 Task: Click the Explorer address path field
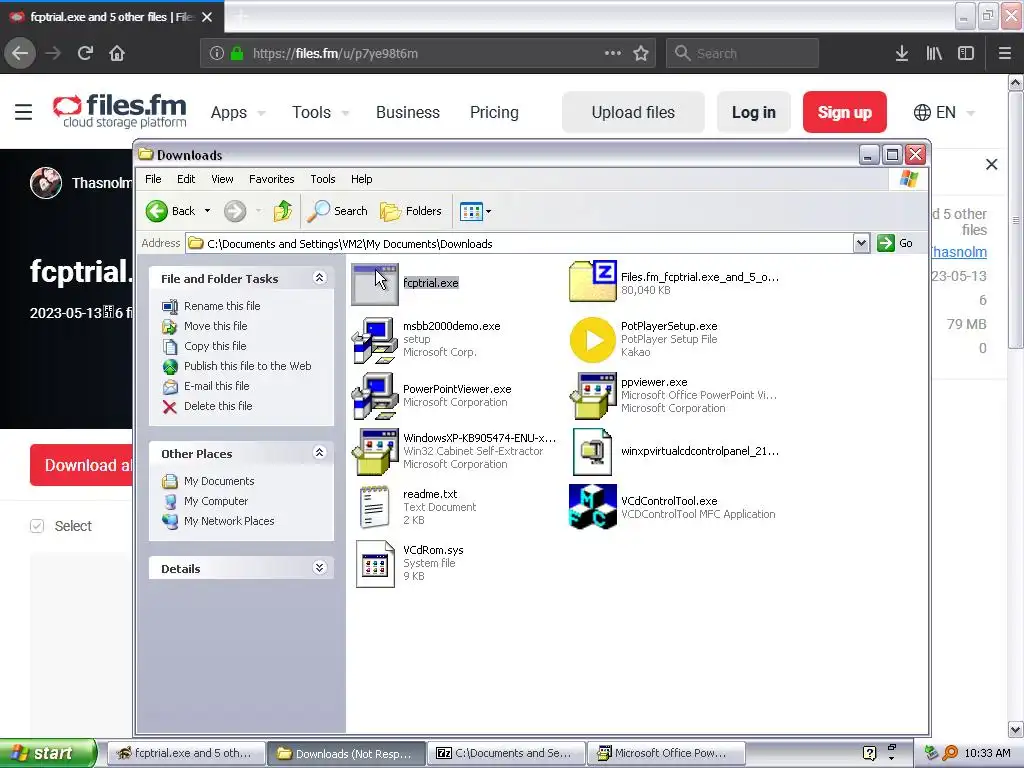pos(519,244)
